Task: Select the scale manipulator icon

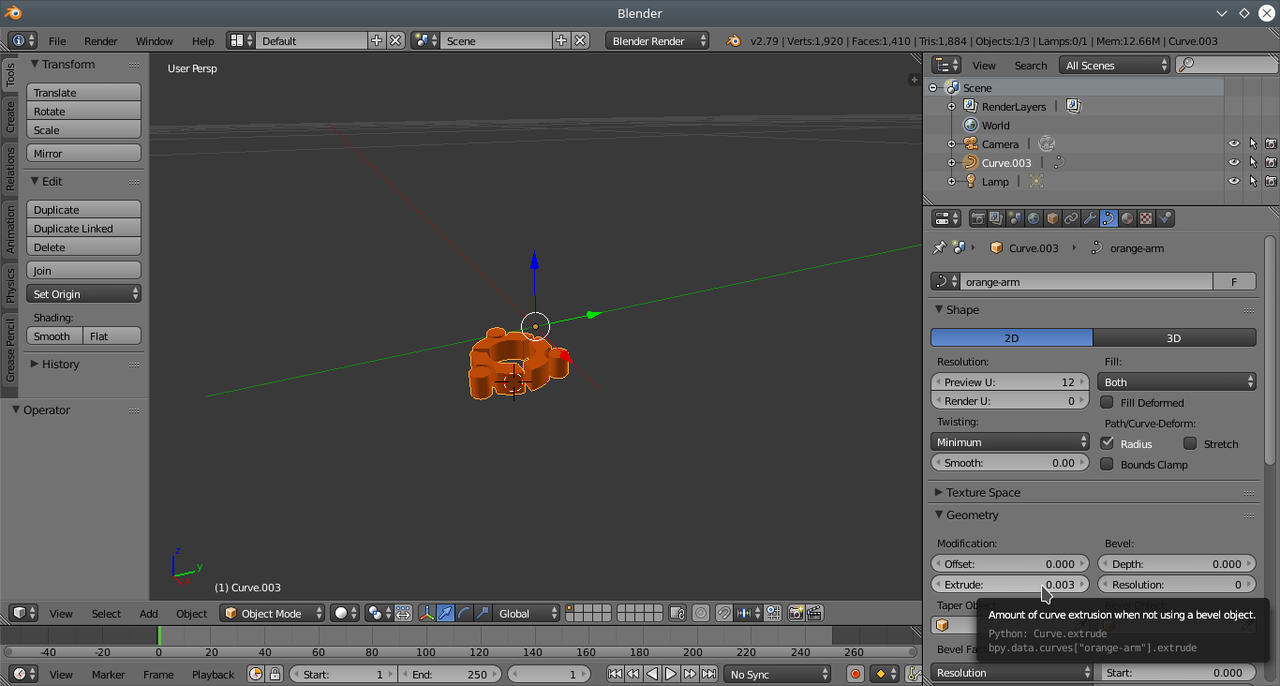Action: (x=482, y=613)
